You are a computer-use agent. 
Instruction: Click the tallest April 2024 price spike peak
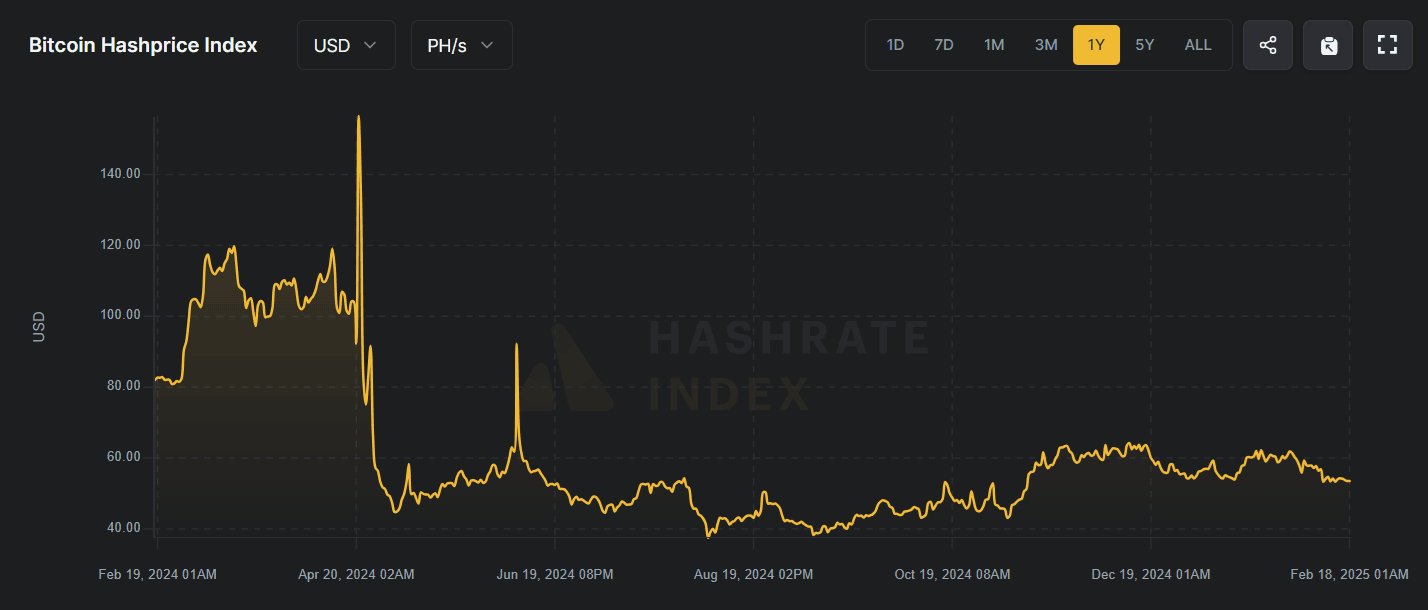(x=359, y=118)
